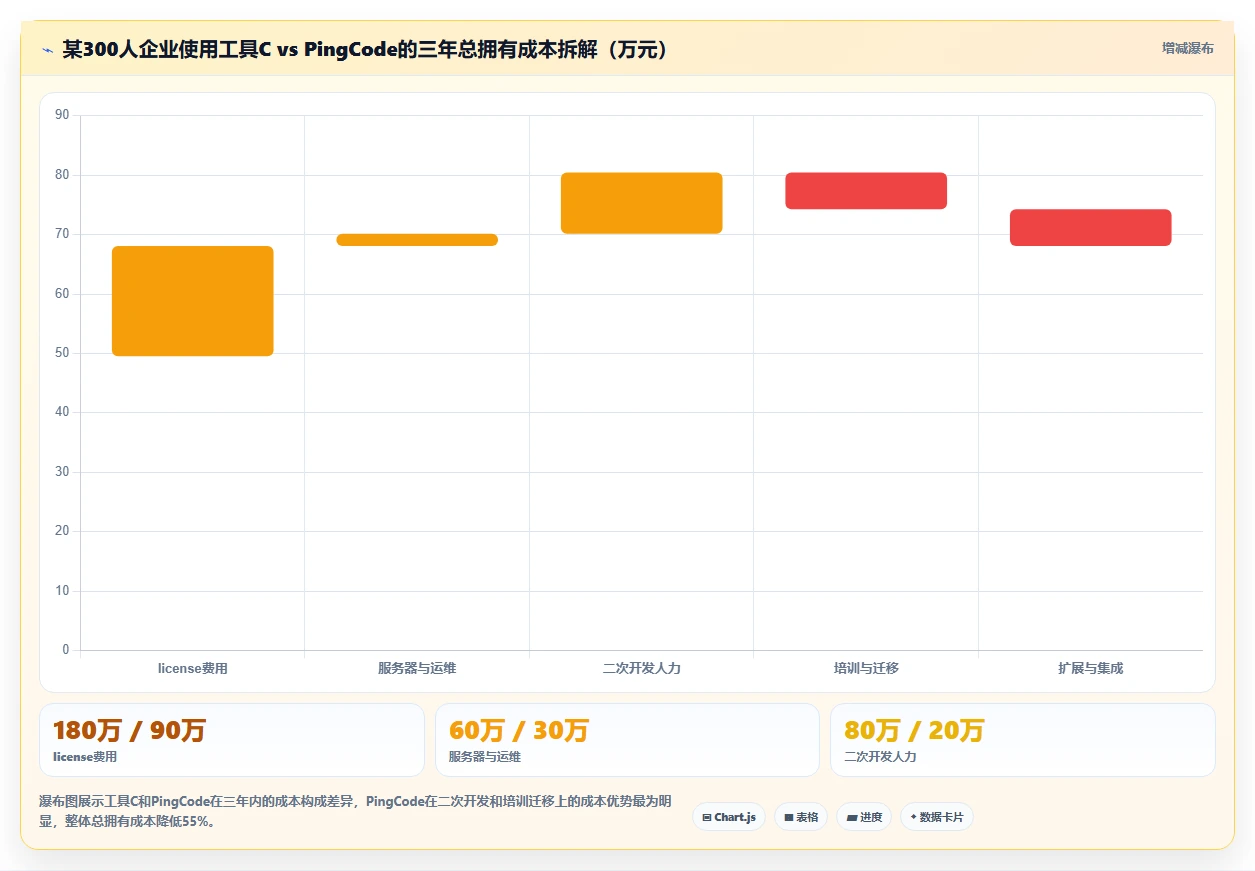Click the 60万 / 30万 card value

(x=519, y=731)
